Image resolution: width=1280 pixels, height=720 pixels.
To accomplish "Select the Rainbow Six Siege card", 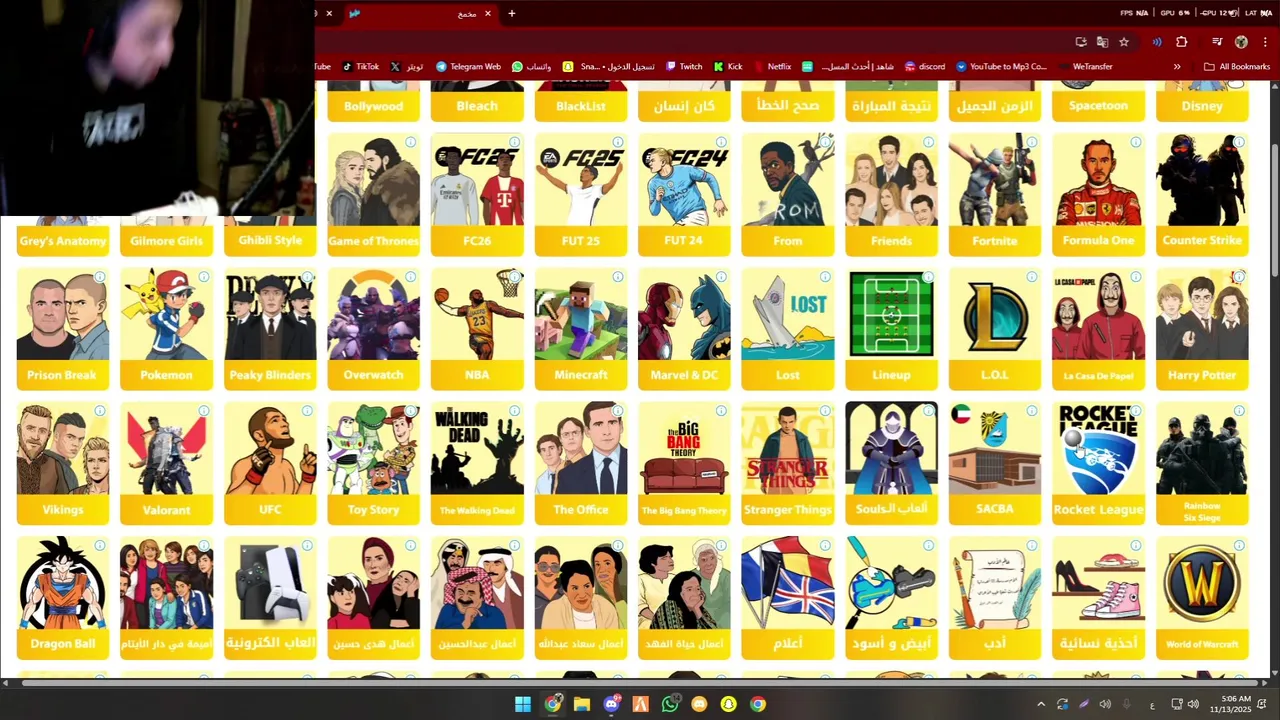I will 1202,463.
